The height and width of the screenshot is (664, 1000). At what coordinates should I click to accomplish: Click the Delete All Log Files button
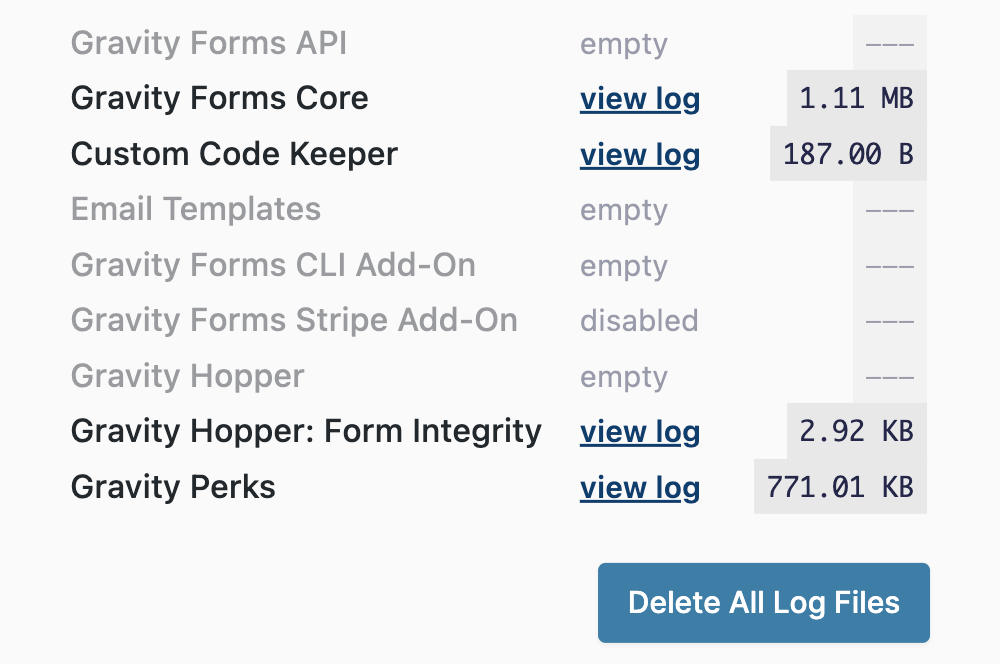click(x=763, y=603)
